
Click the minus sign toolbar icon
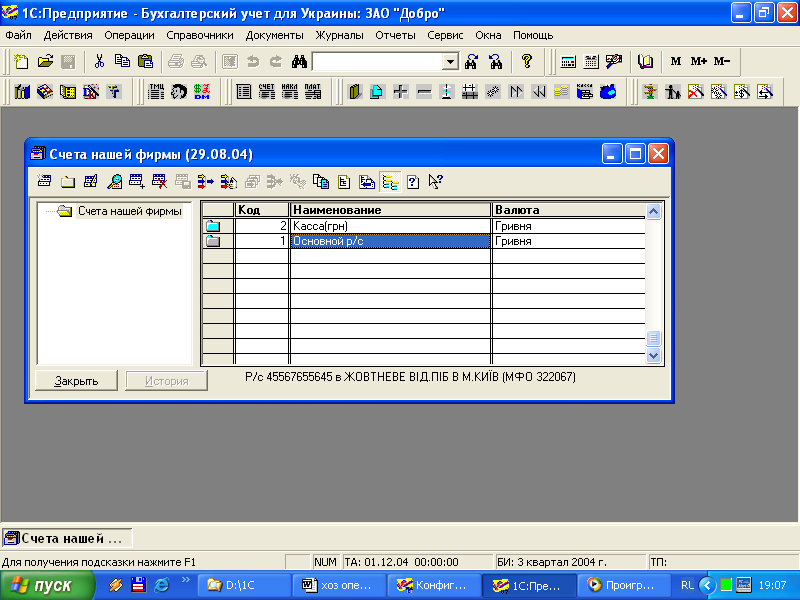(423, 92)
